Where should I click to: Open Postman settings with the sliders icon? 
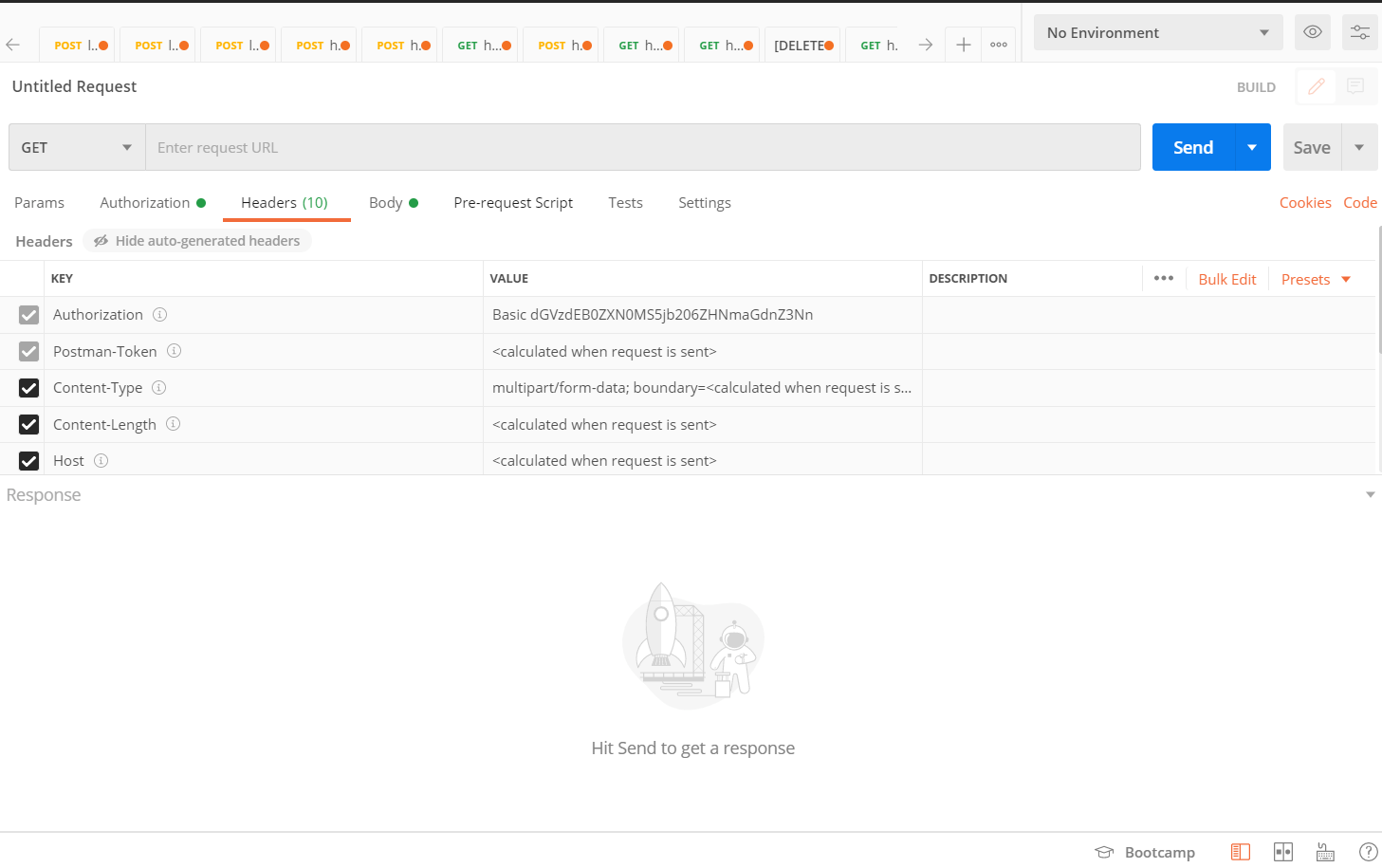click(1359, 31)
